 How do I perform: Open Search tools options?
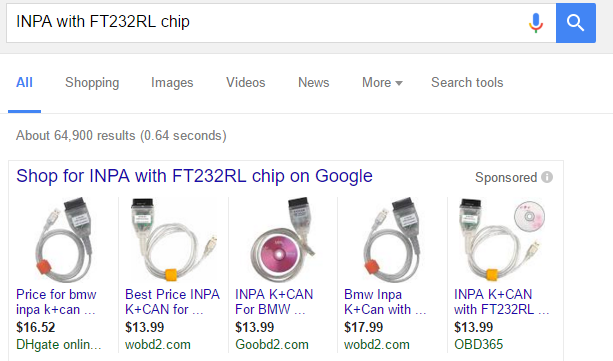pyautogui.click(x=467, y=83)
